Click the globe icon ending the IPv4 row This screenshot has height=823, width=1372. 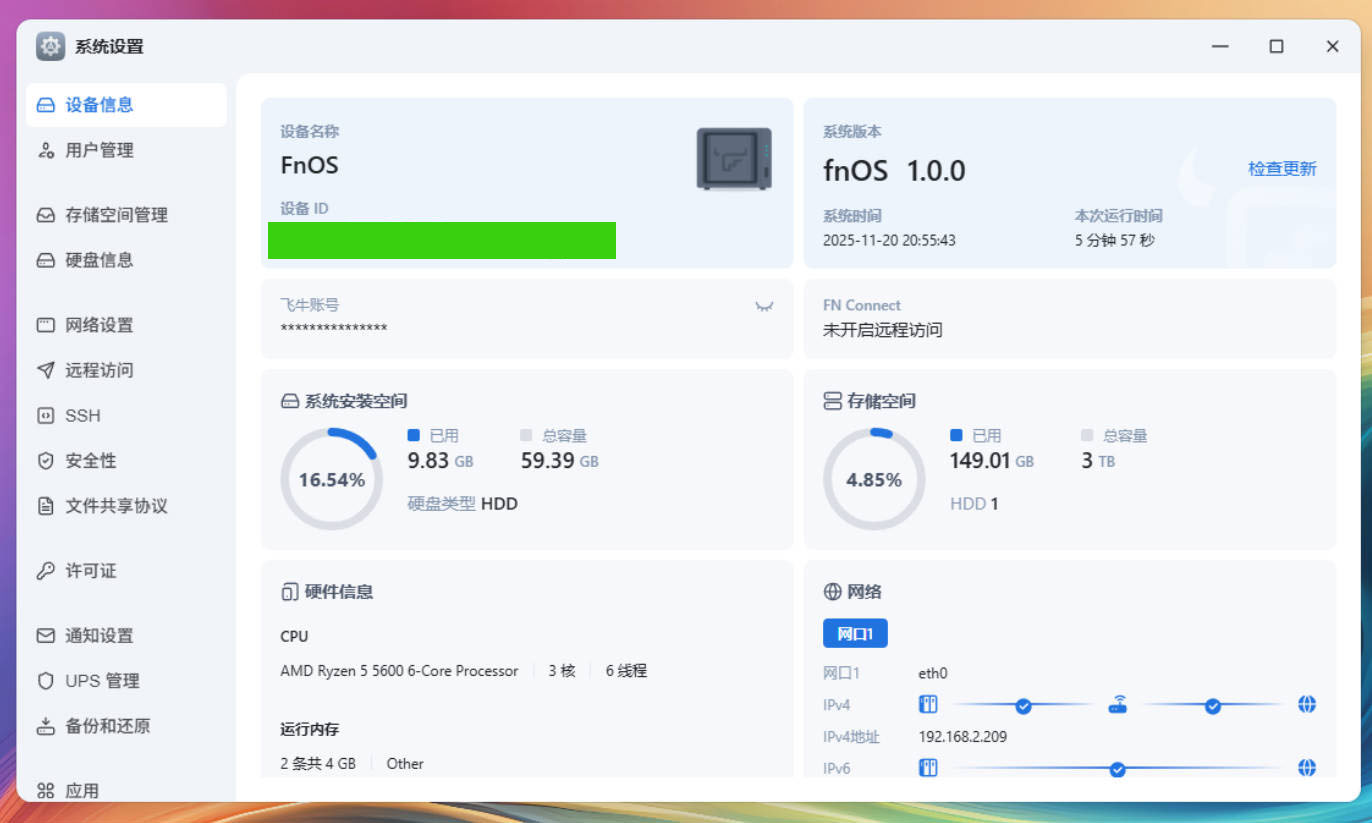tap(1307, 705)
